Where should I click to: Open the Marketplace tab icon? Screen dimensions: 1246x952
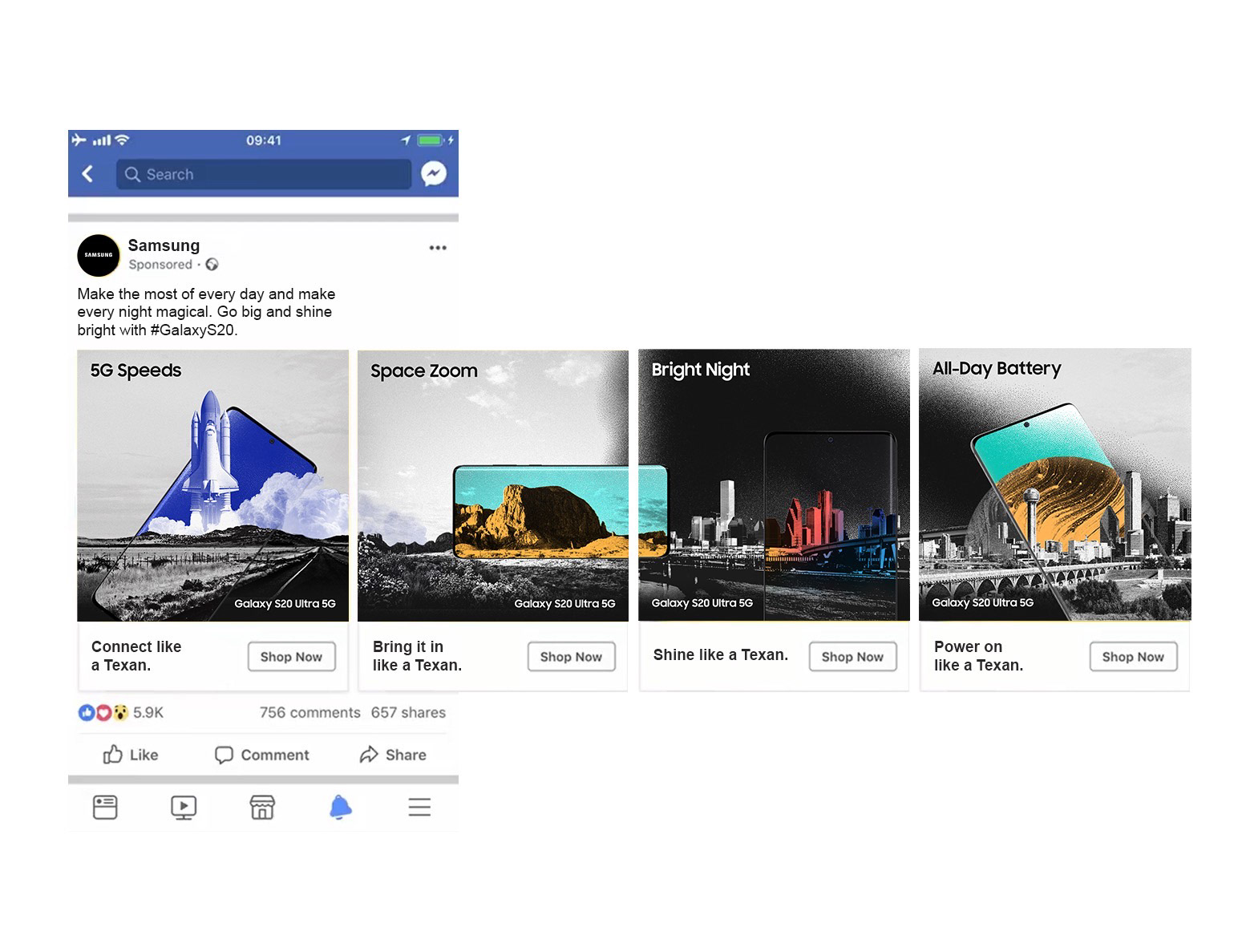pyautogui.click(x=262, y=808)
